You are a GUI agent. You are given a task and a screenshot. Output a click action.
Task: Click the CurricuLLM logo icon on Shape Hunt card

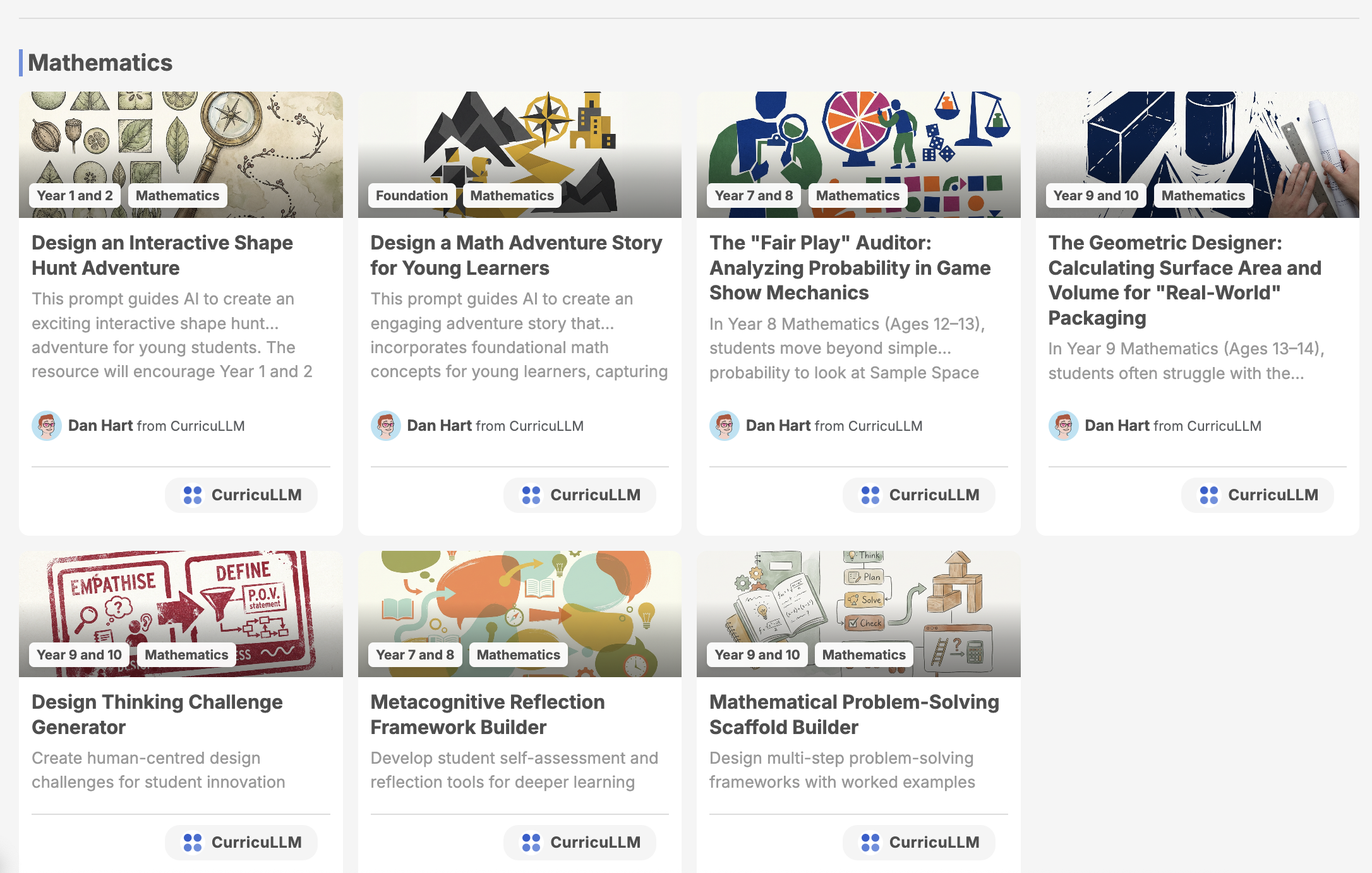[x=193, y=495]
